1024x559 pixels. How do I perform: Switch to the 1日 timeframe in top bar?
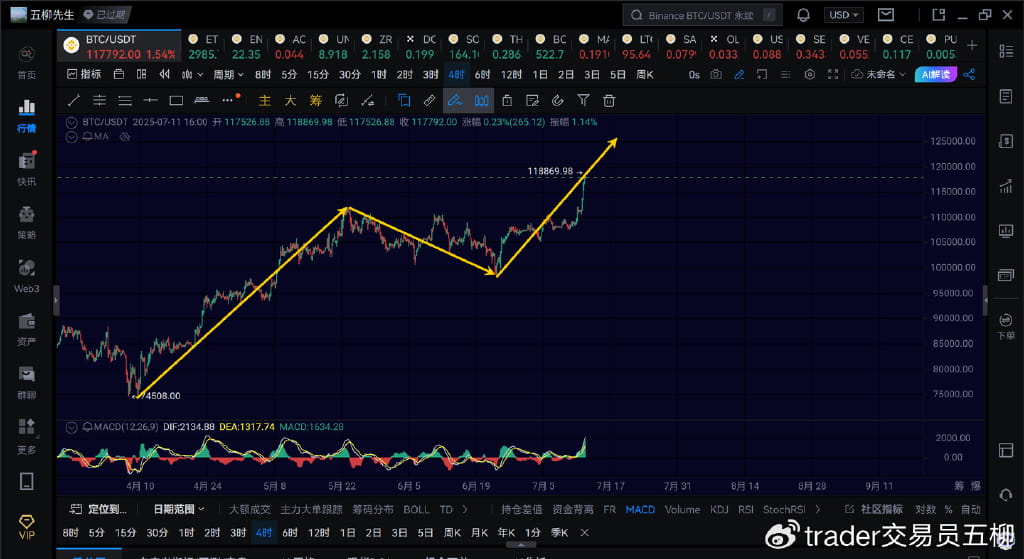(539, 74)
